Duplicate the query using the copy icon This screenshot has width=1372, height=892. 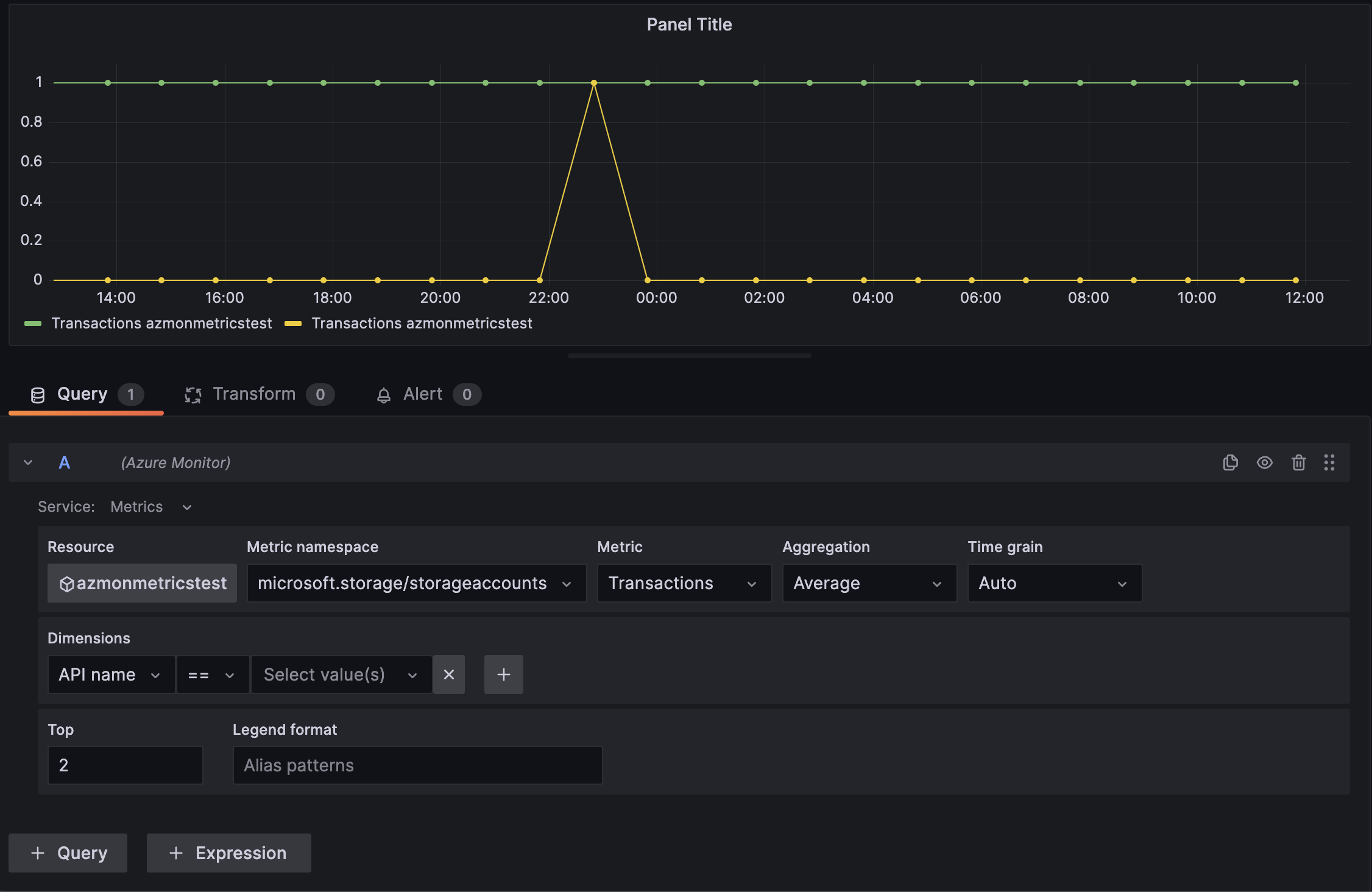(1230, 462)
